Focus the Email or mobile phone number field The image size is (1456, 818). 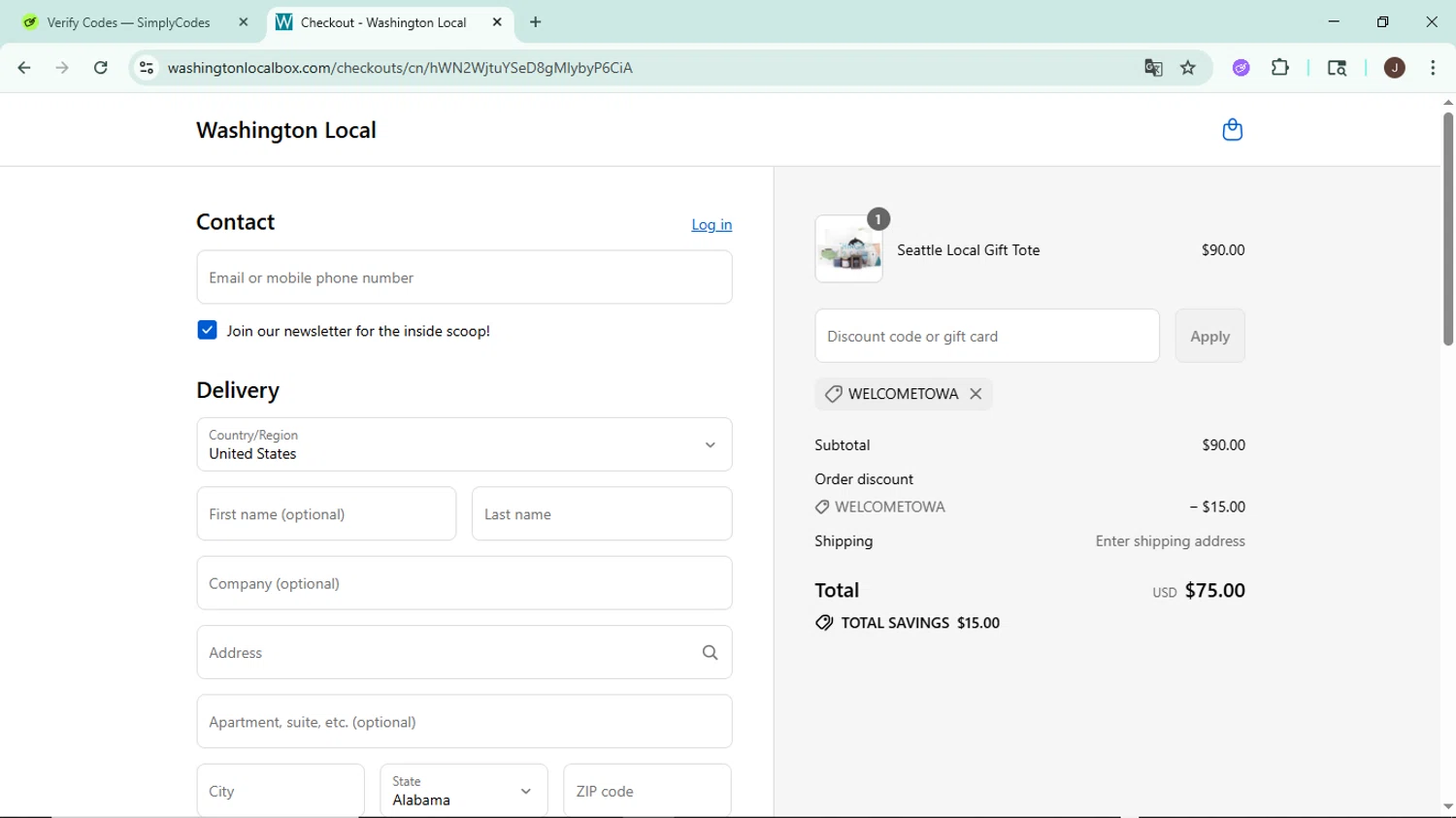(464, 278)
